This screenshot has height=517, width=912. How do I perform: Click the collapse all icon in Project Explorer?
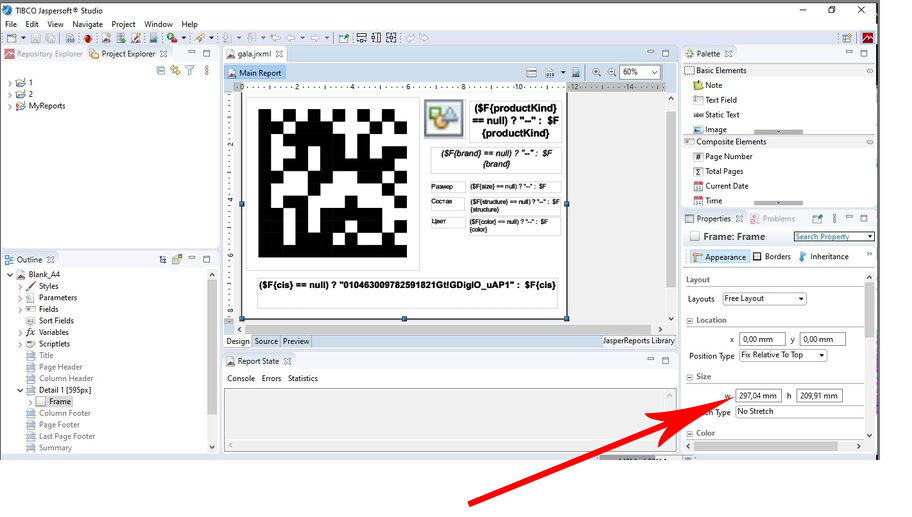click(161, 70)
